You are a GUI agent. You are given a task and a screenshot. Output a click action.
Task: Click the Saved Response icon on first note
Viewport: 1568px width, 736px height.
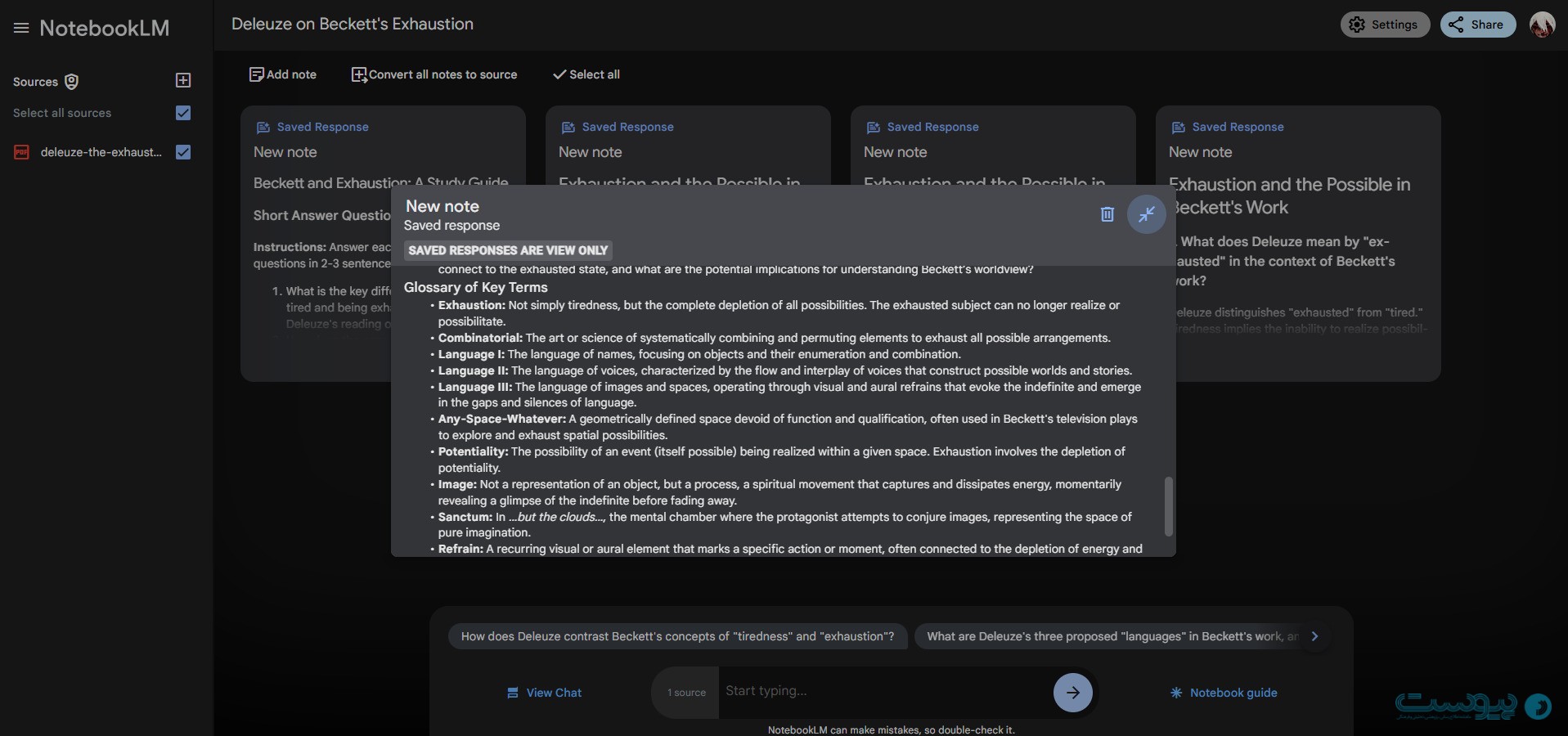(263, 128)
